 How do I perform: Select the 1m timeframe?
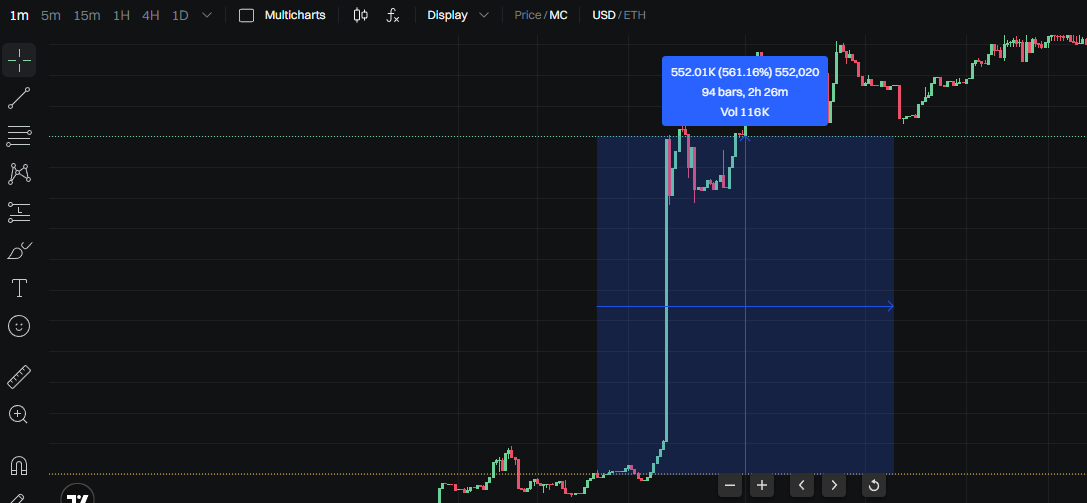pos(19,15)
